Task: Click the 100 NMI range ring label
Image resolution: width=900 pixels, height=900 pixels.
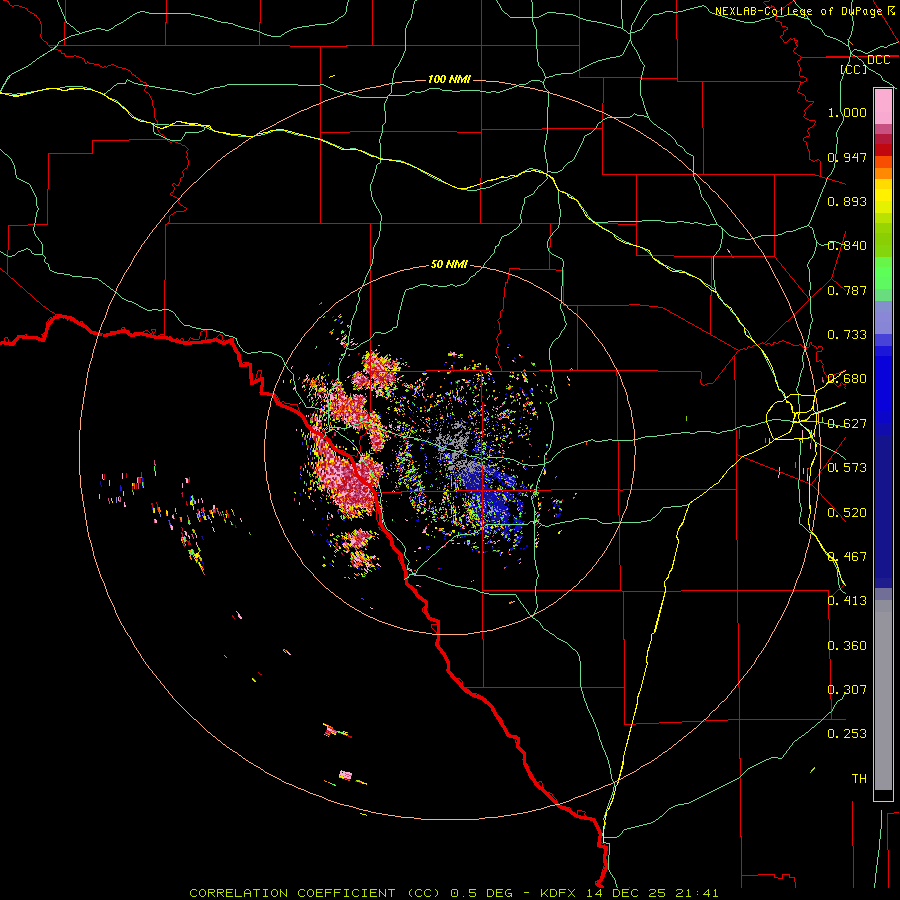Action: [x=449, y=79]
